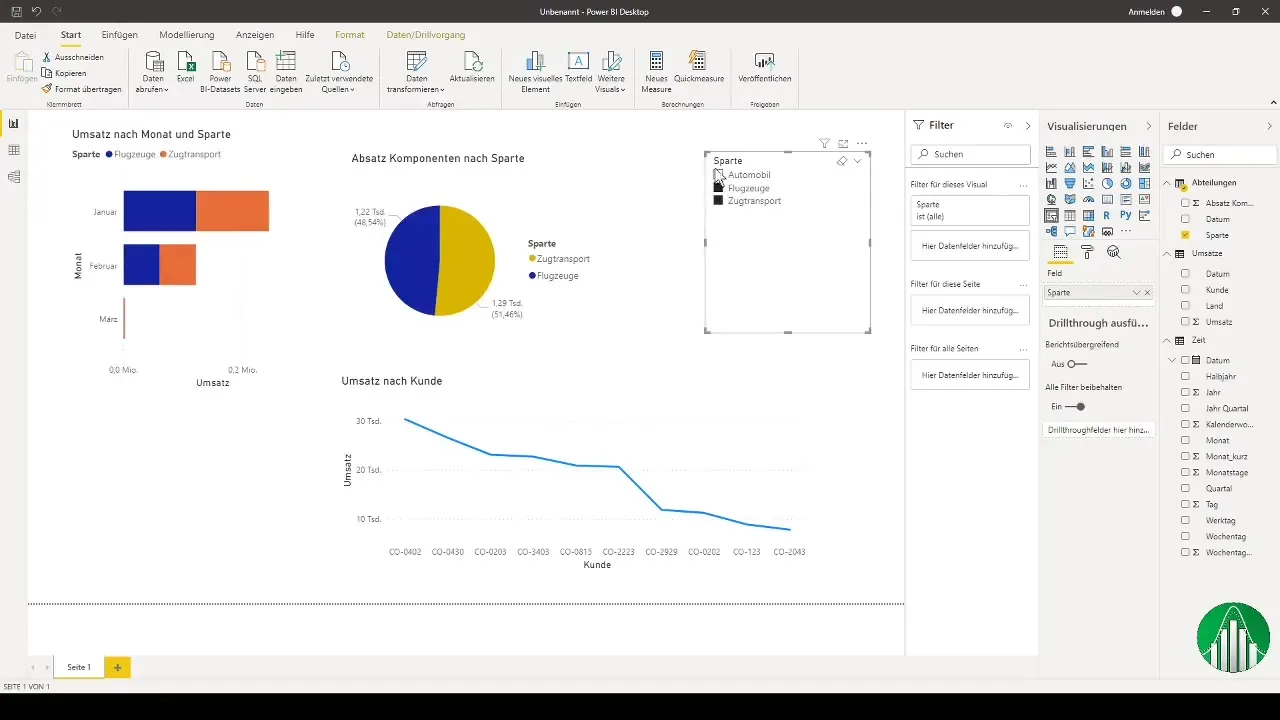Uncheck the Sparte field under Abteilungen
The height and width of the screenshot is (720, 1280).
pyautogui.click(x=1185, y=234)
